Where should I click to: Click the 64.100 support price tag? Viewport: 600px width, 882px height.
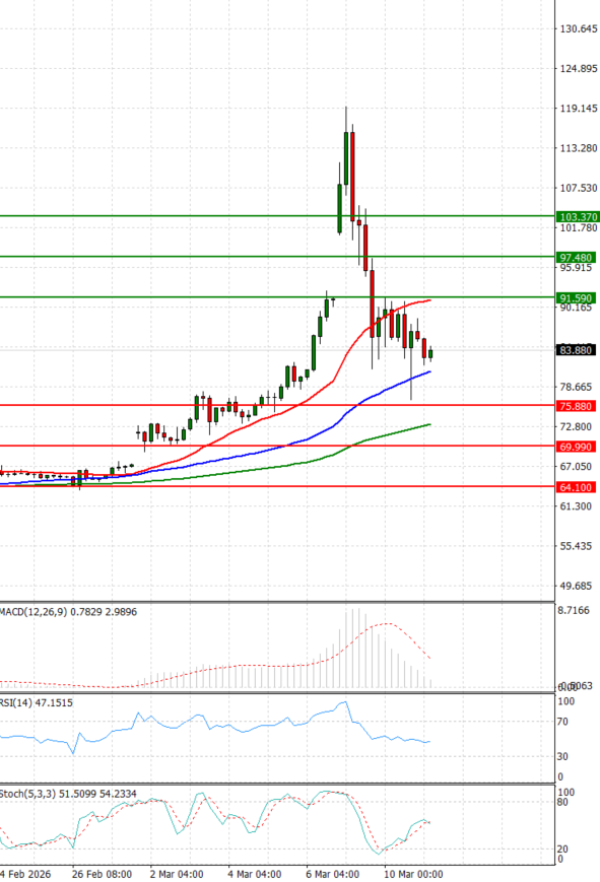pyautogui.click(x=577, y=487)
